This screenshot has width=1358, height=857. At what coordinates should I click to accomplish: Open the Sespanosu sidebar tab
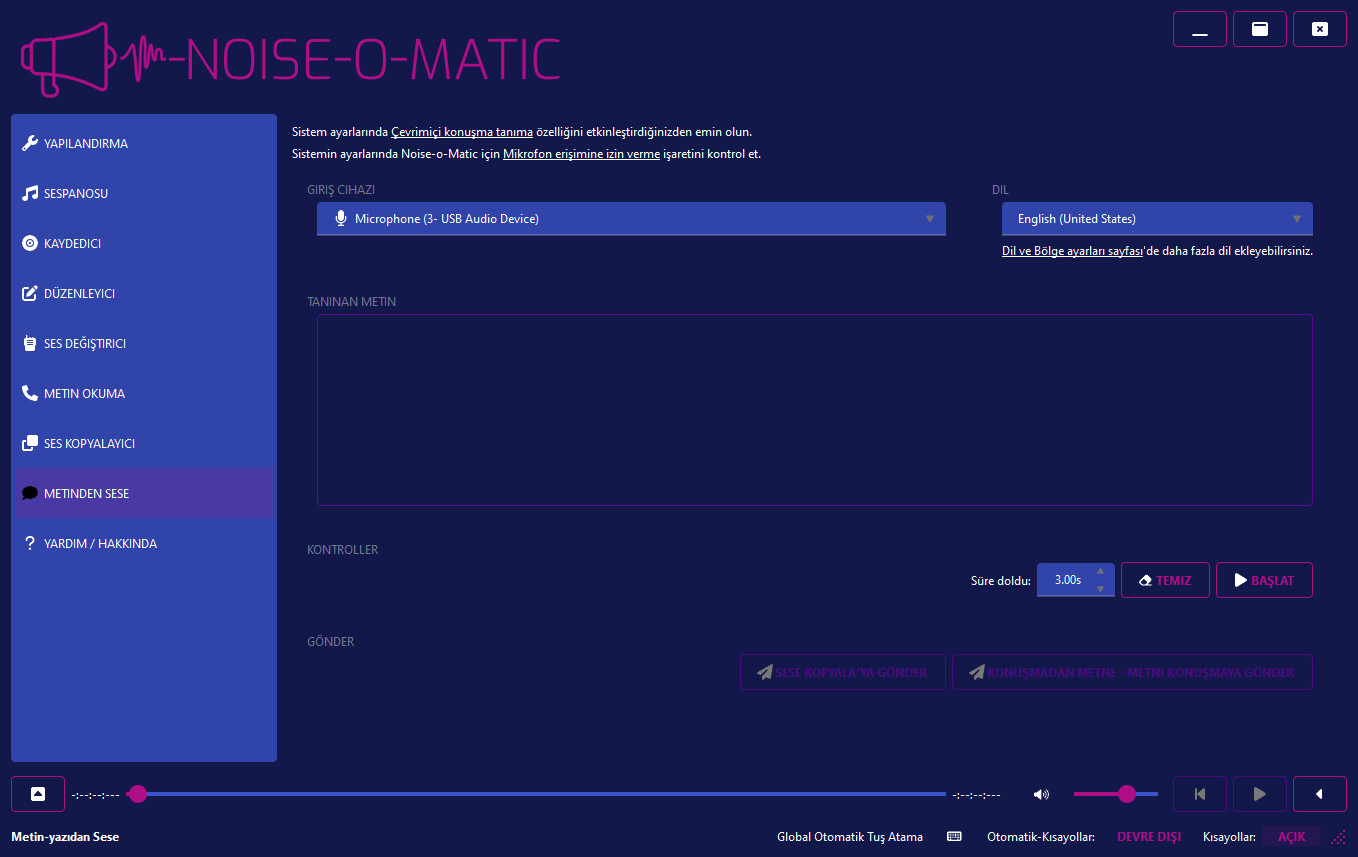point(76,193)
